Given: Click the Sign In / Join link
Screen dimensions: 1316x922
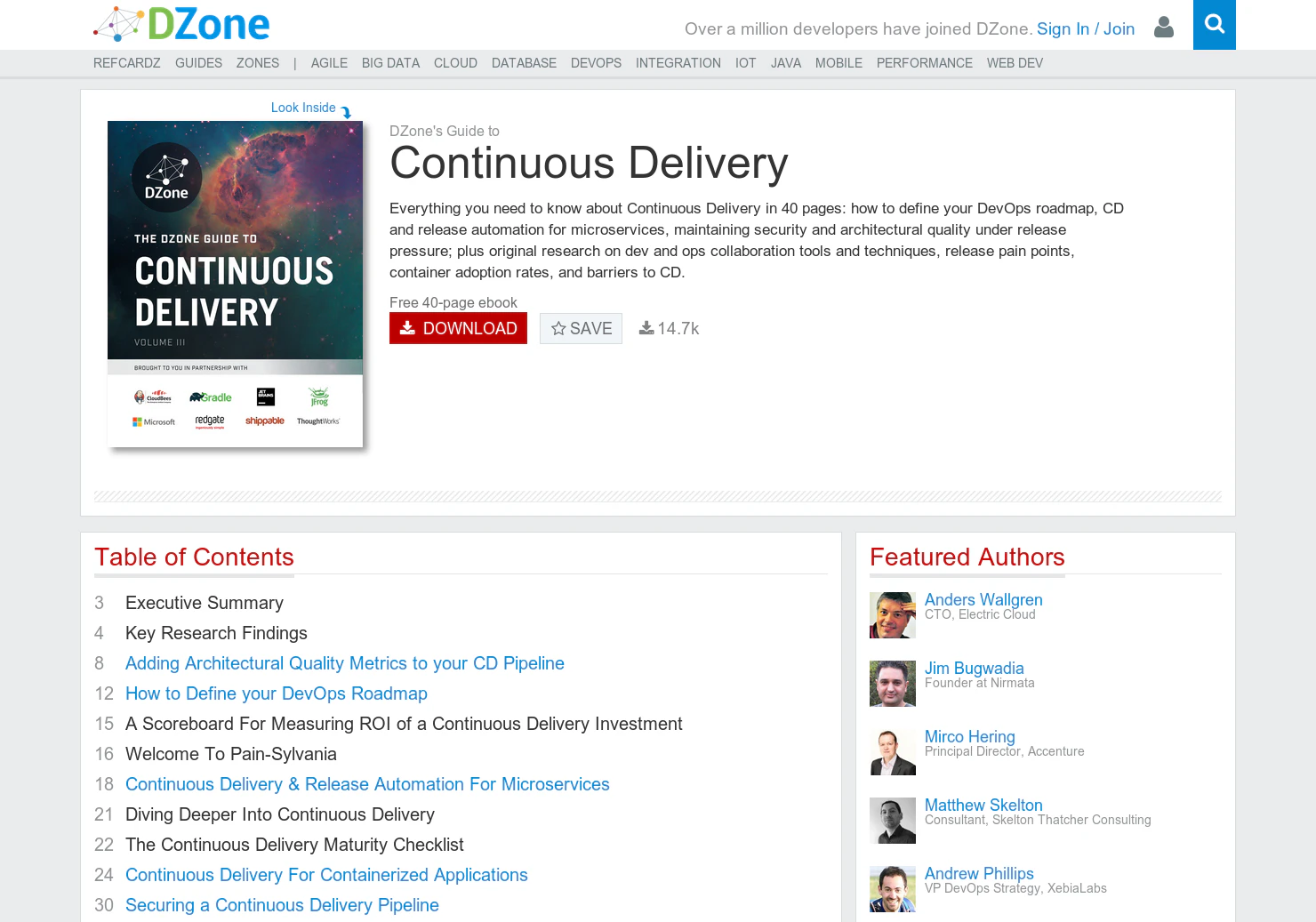Looking at the screenshot, I should coord(1086,28).
